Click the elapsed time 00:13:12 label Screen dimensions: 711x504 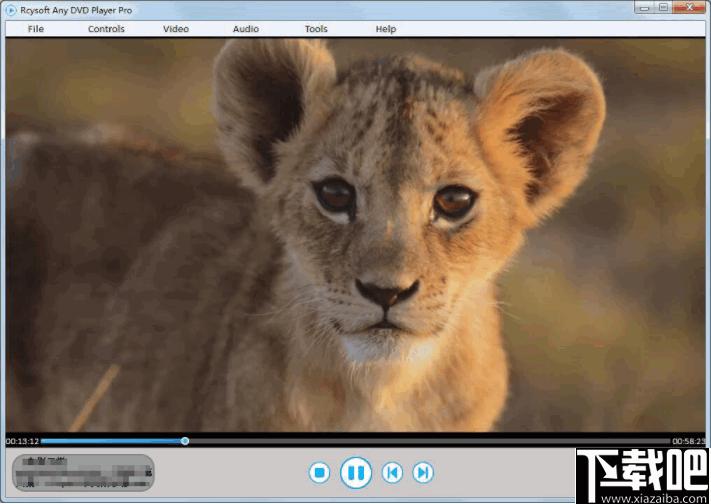22,441
